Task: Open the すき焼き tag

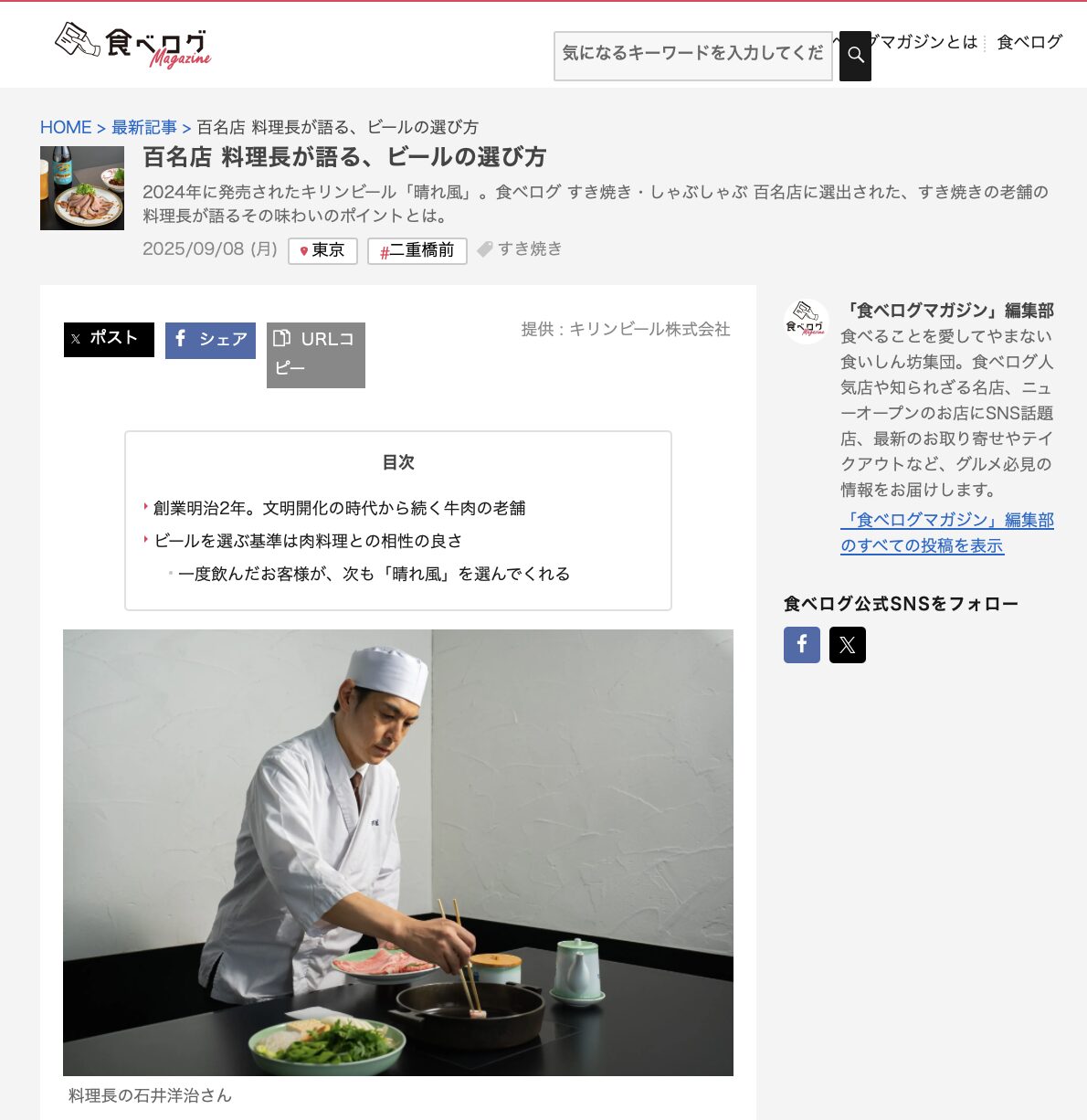Action: click(x=520, y=248)
